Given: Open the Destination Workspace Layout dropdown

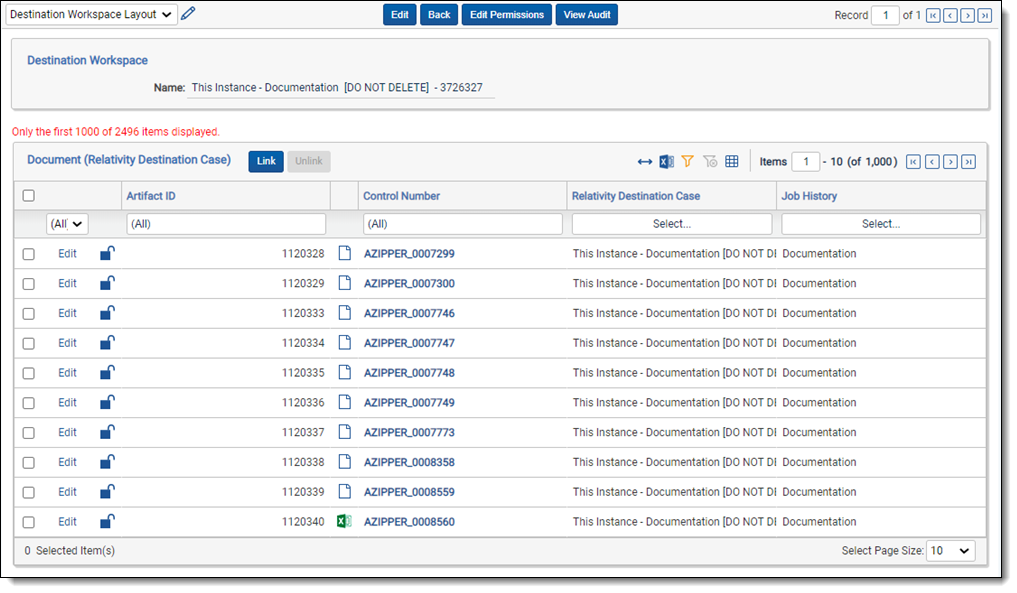Looking at the screenshot, I should click(x=91, y=14).
